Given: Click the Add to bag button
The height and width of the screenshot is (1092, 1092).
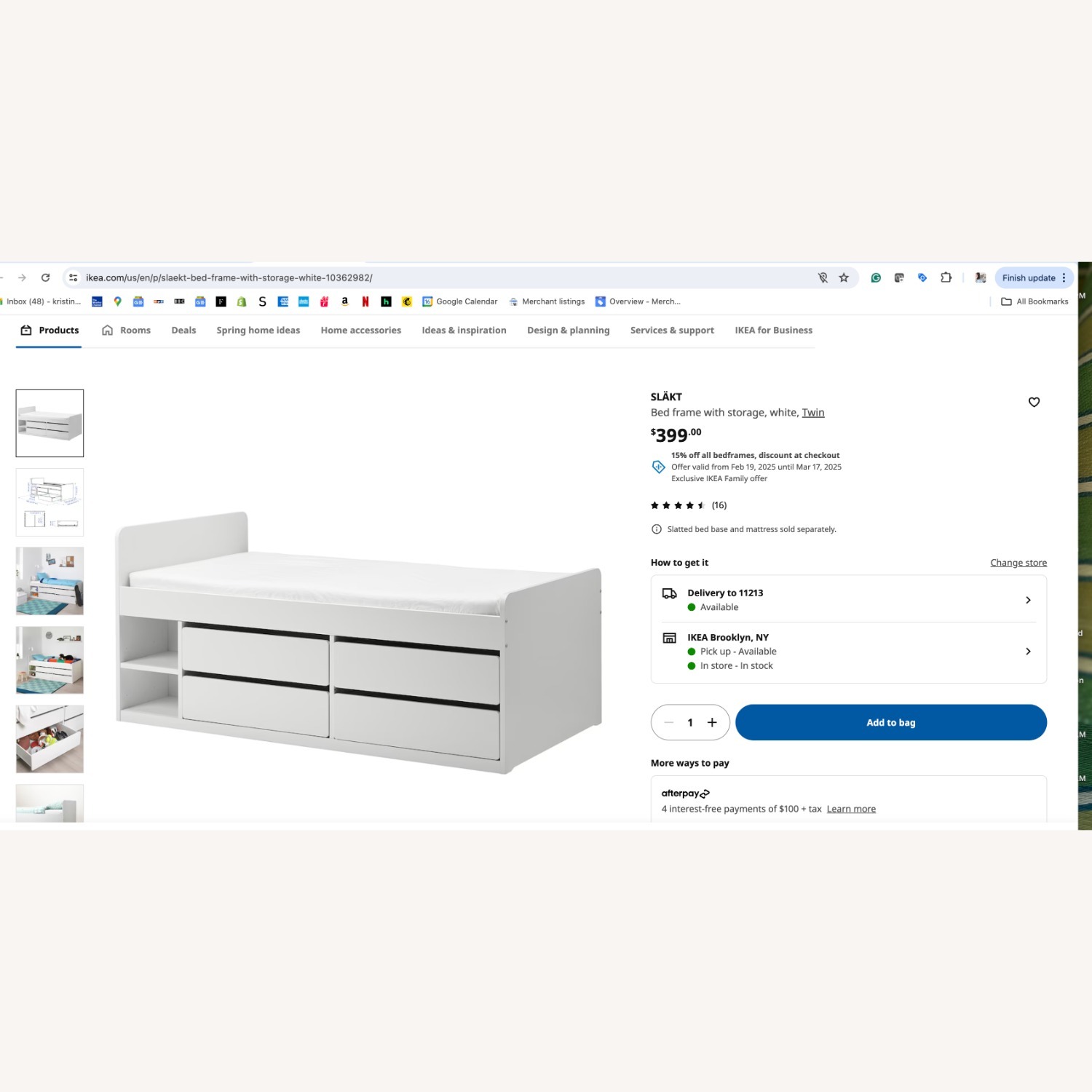Looking at the screenshot, I should pyautogui.click(x=890, y=722).
